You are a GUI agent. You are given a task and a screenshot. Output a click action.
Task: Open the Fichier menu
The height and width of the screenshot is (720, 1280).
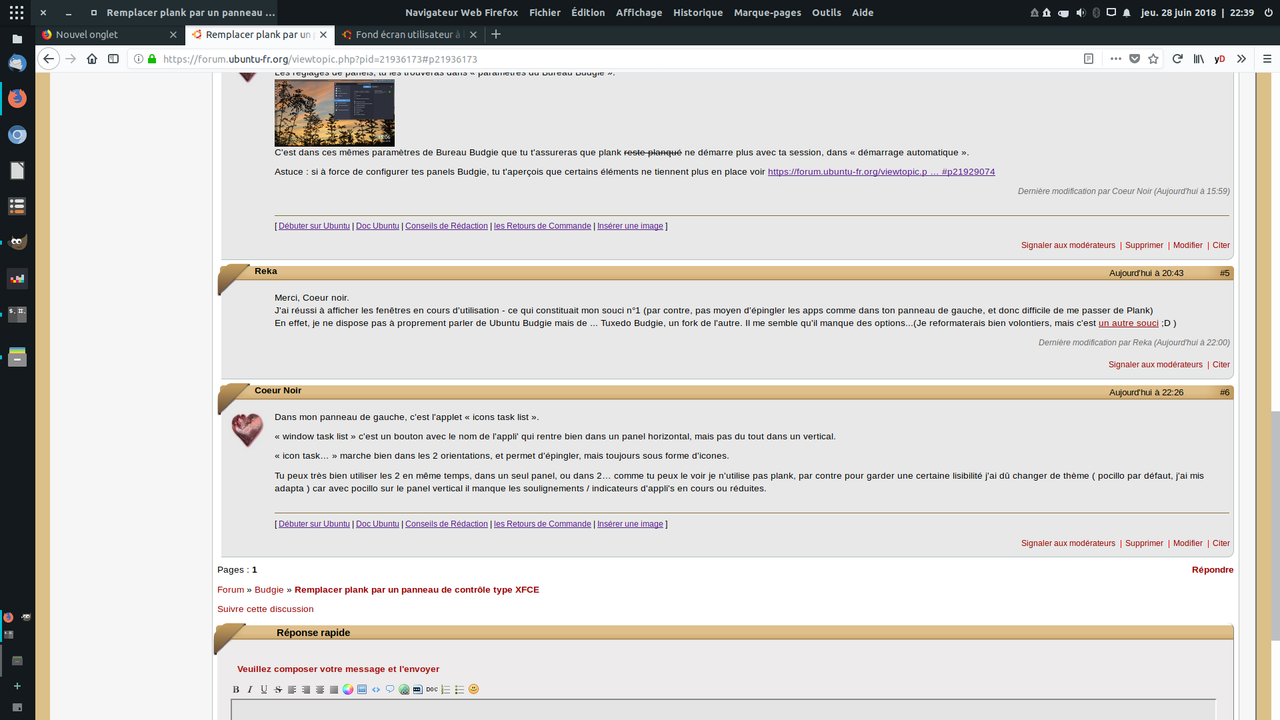[x=545, y=13]
